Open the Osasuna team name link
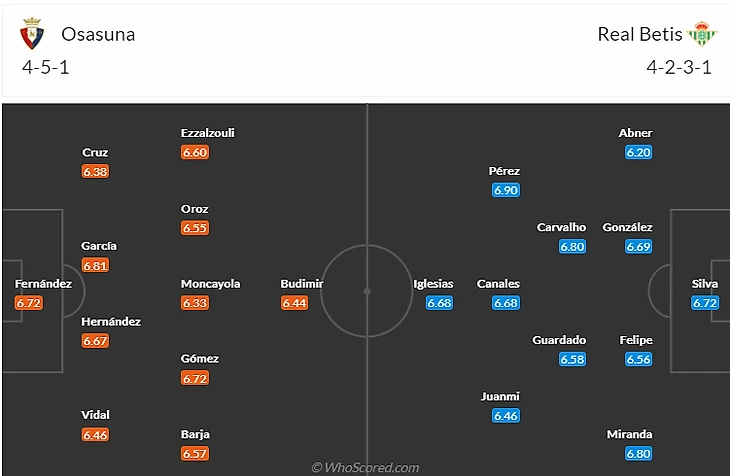 (98, 34)
